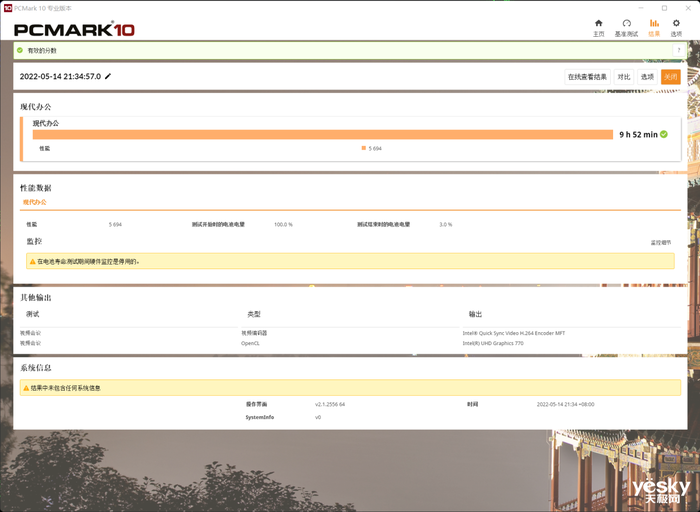Click the 类型 column header

254,314
